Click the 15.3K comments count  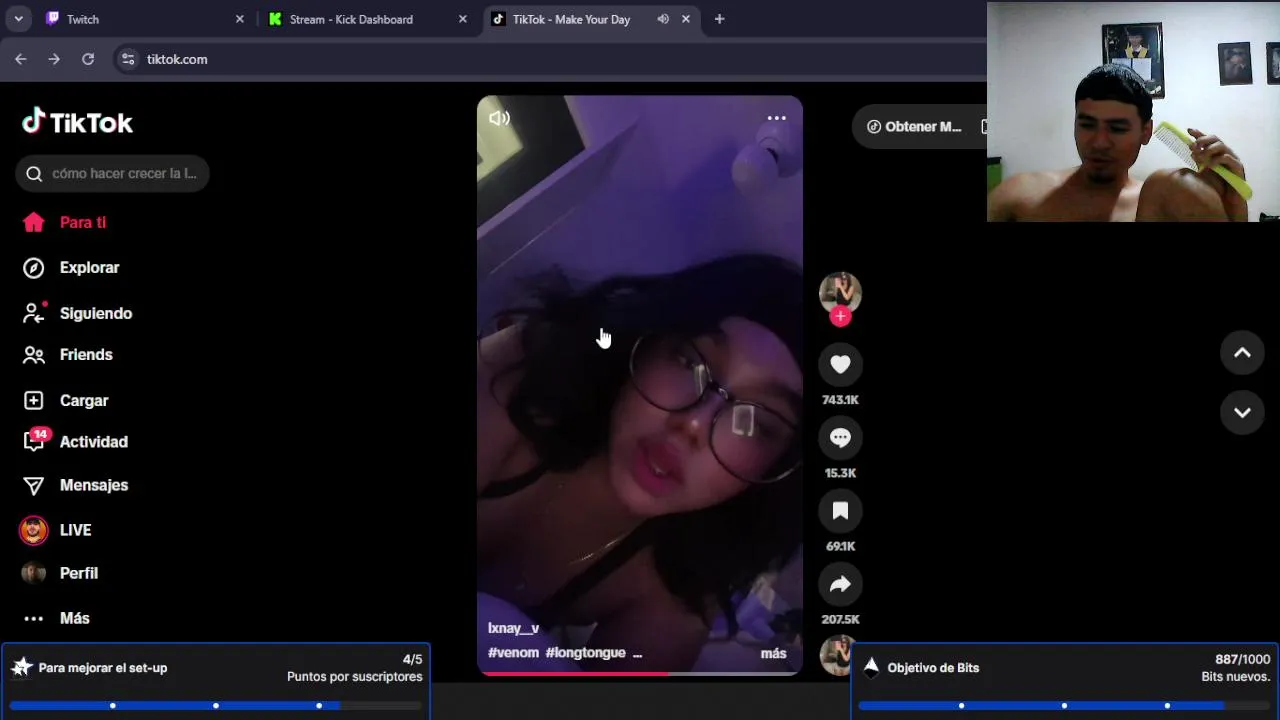[840, 473]
